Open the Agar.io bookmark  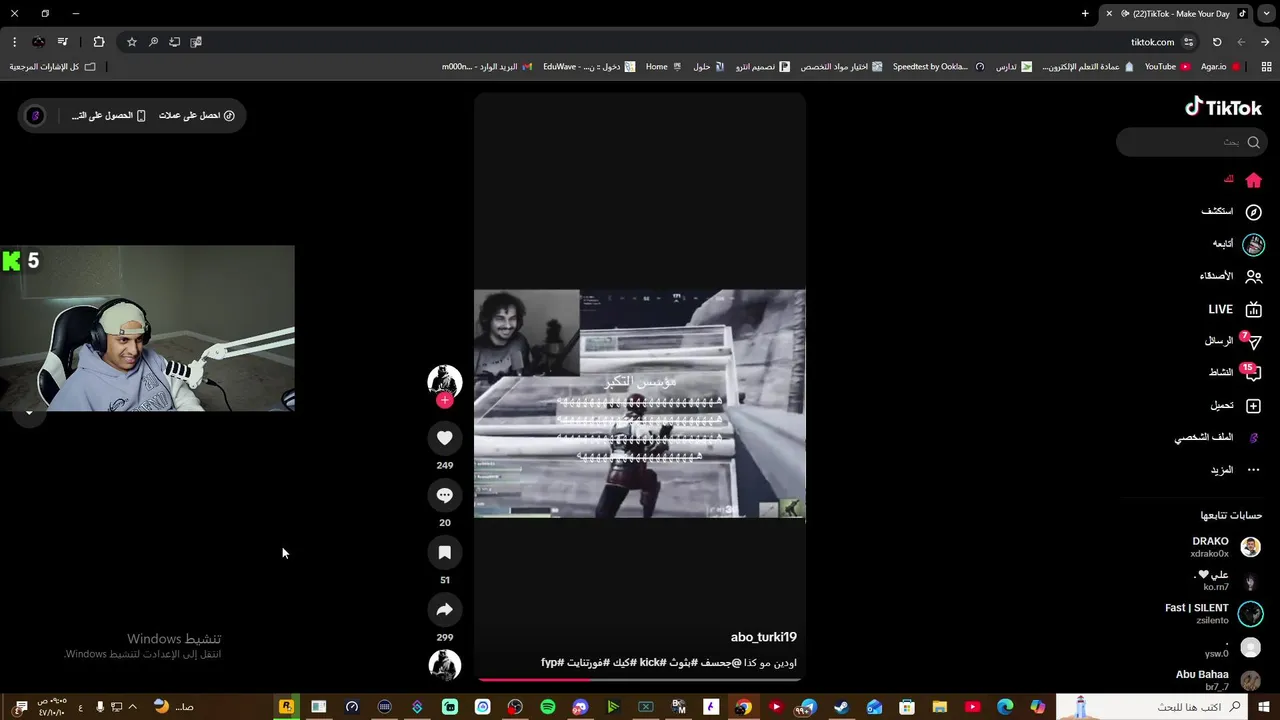coord(1220,67)
